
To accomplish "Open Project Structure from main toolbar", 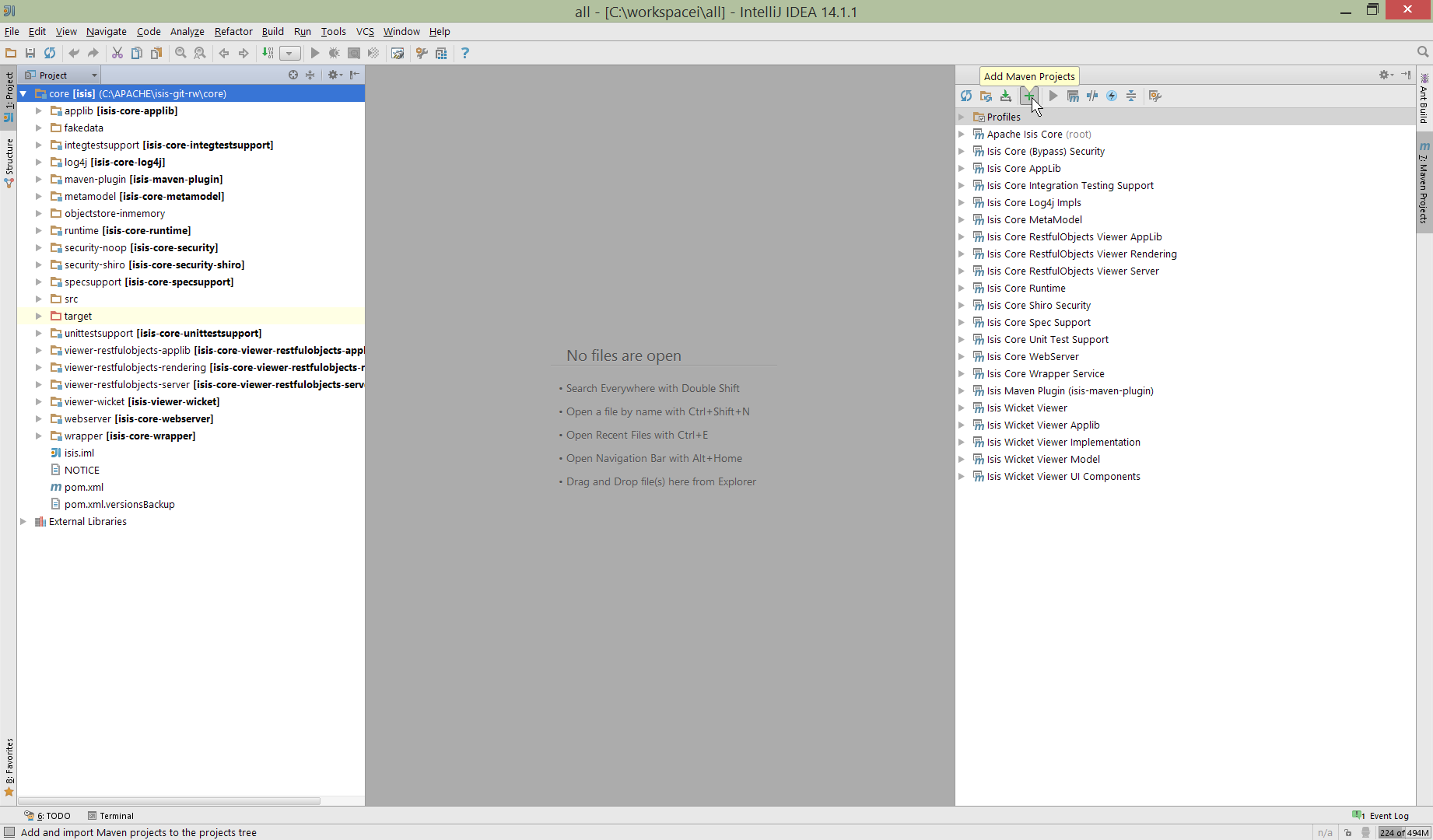I will tap(441, 53).
